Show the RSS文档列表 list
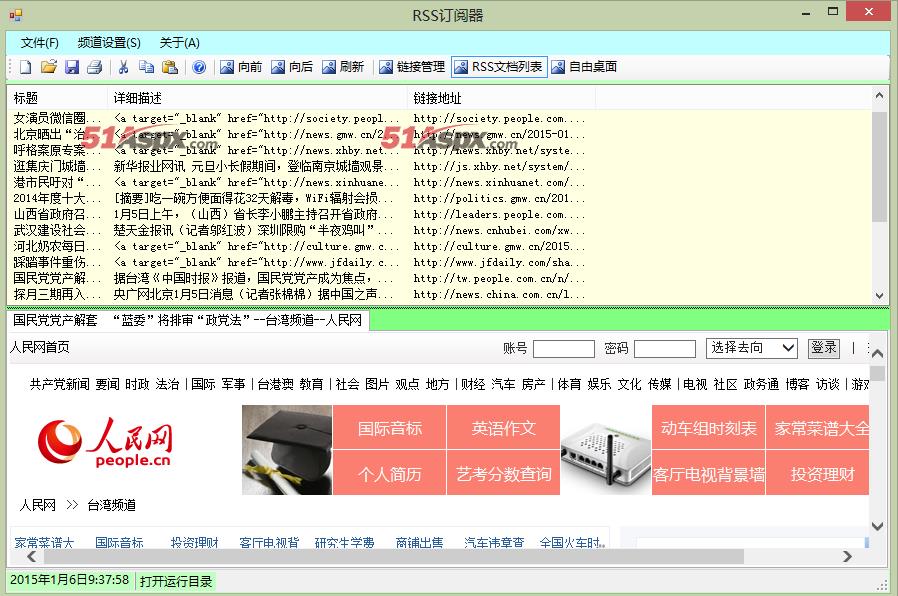 pyautogui.click(x=499, y=67)
